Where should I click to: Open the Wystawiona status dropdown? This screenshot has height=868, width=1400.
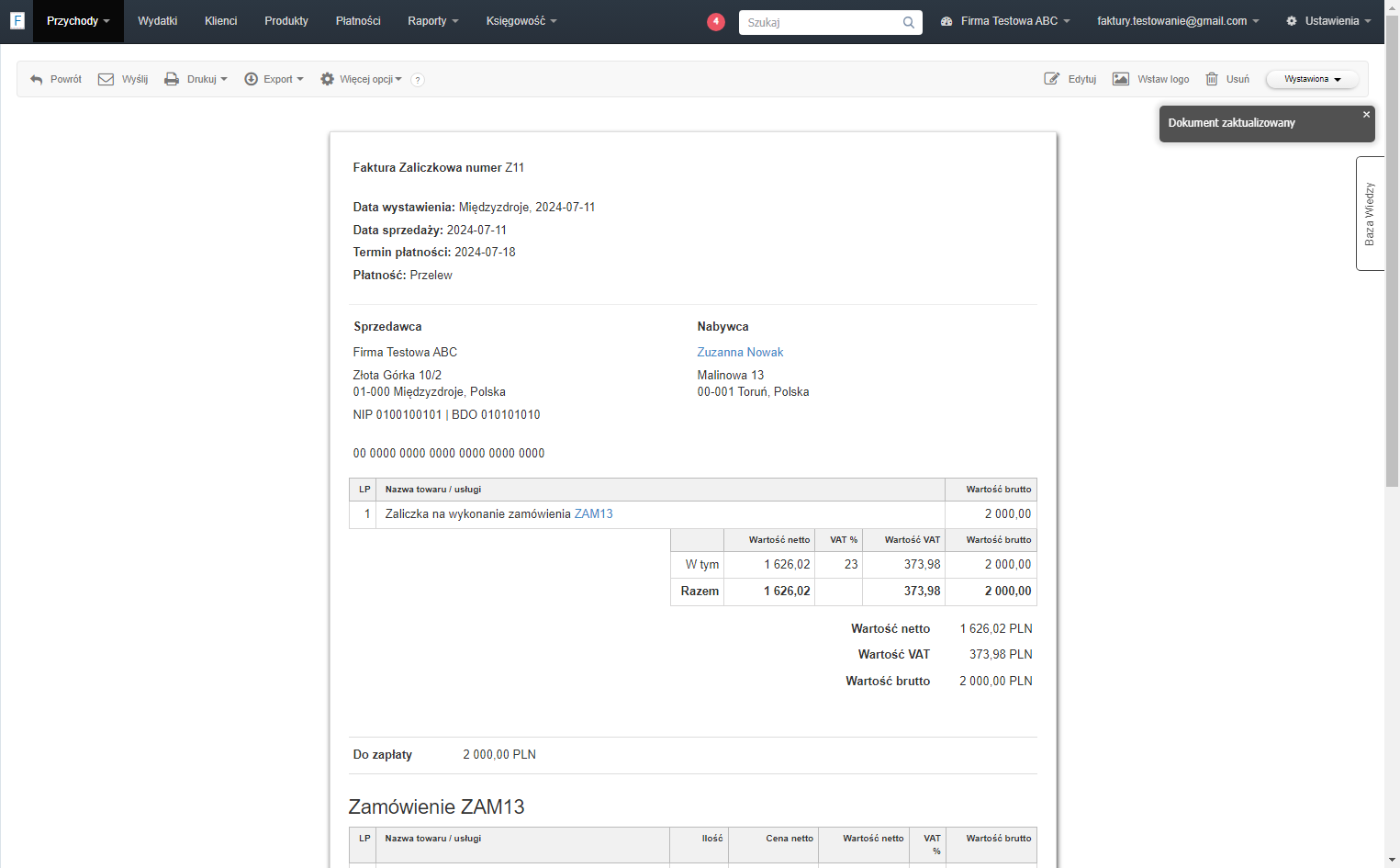[1312, 79]
